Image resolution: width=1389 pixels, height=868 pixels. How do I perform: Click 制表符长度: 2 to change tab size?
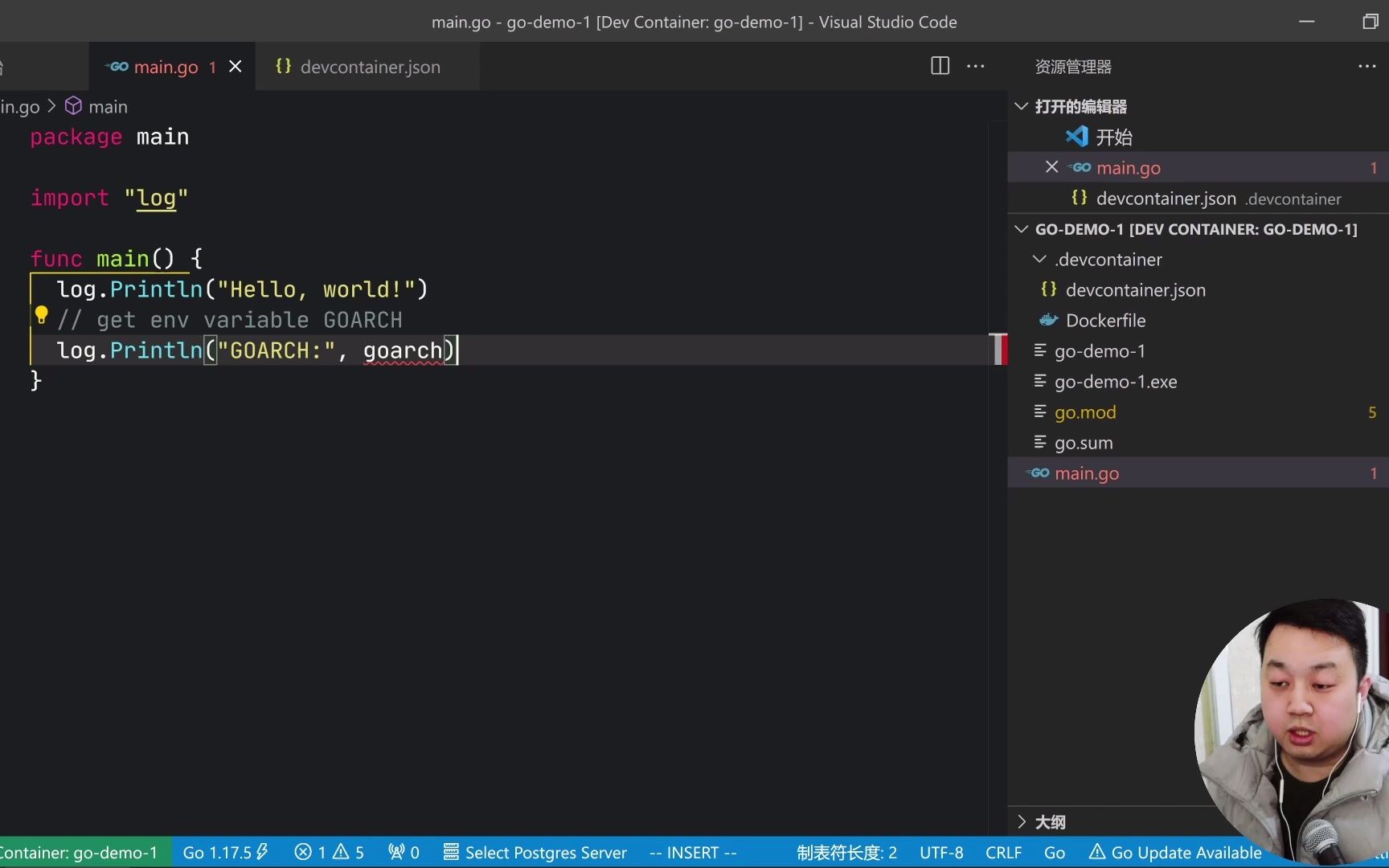pyautogui.click(x=846, y=852)
